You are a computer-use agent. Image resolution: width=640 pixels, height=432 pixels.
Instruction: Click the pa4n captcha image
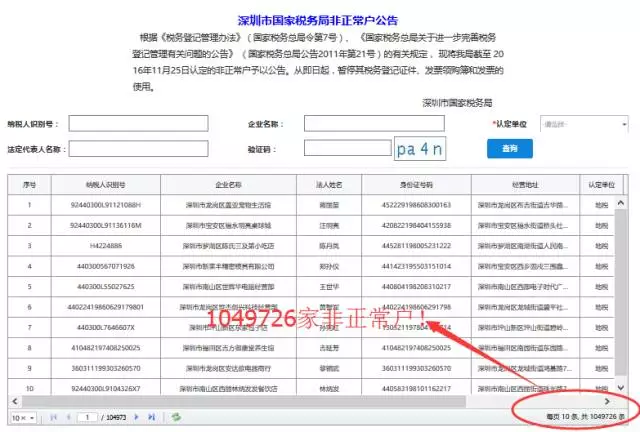(x=420, y=149)
